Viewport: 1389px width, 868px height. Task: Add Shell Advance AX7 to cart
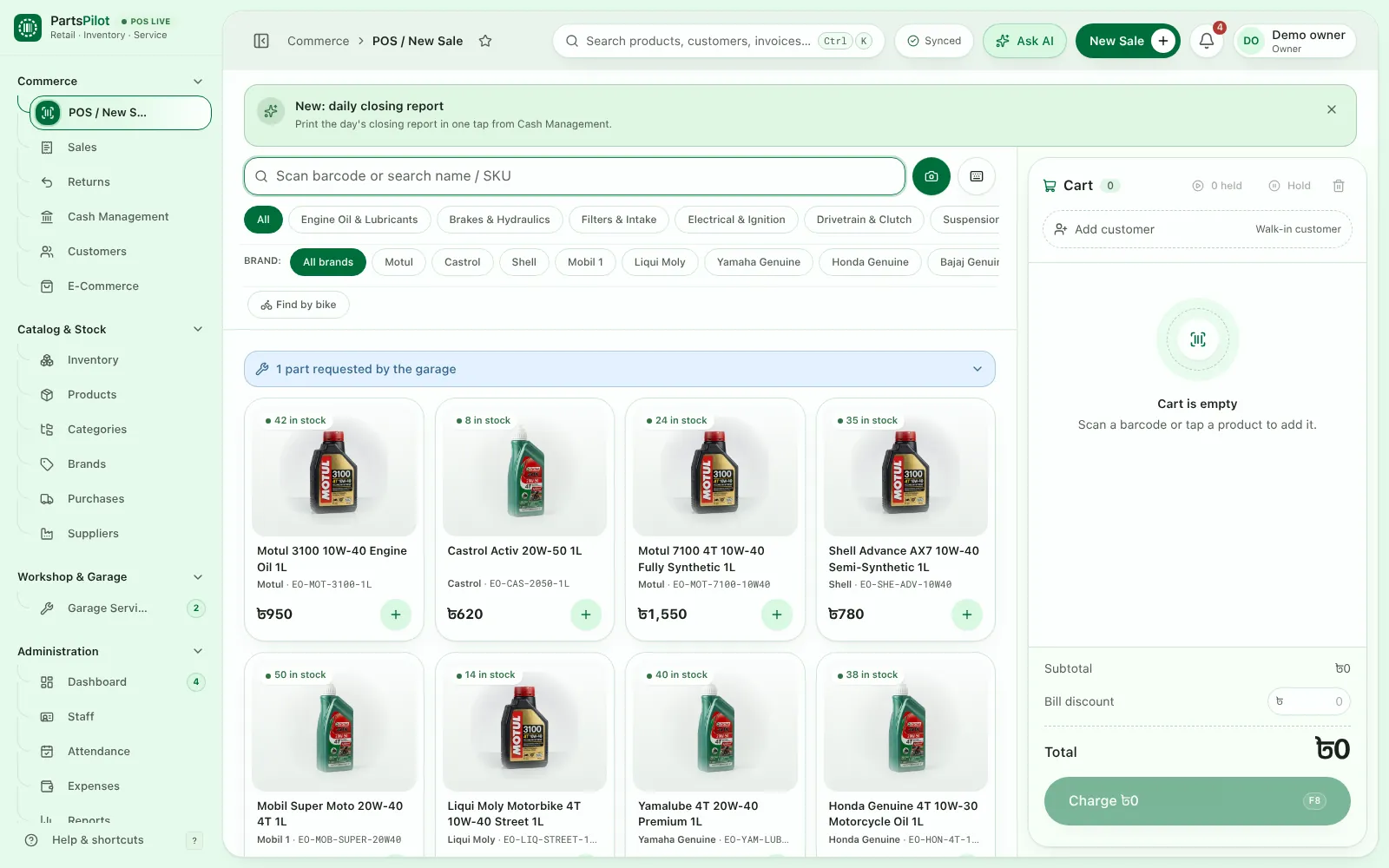pyautogui.click(x=967, y=615)
